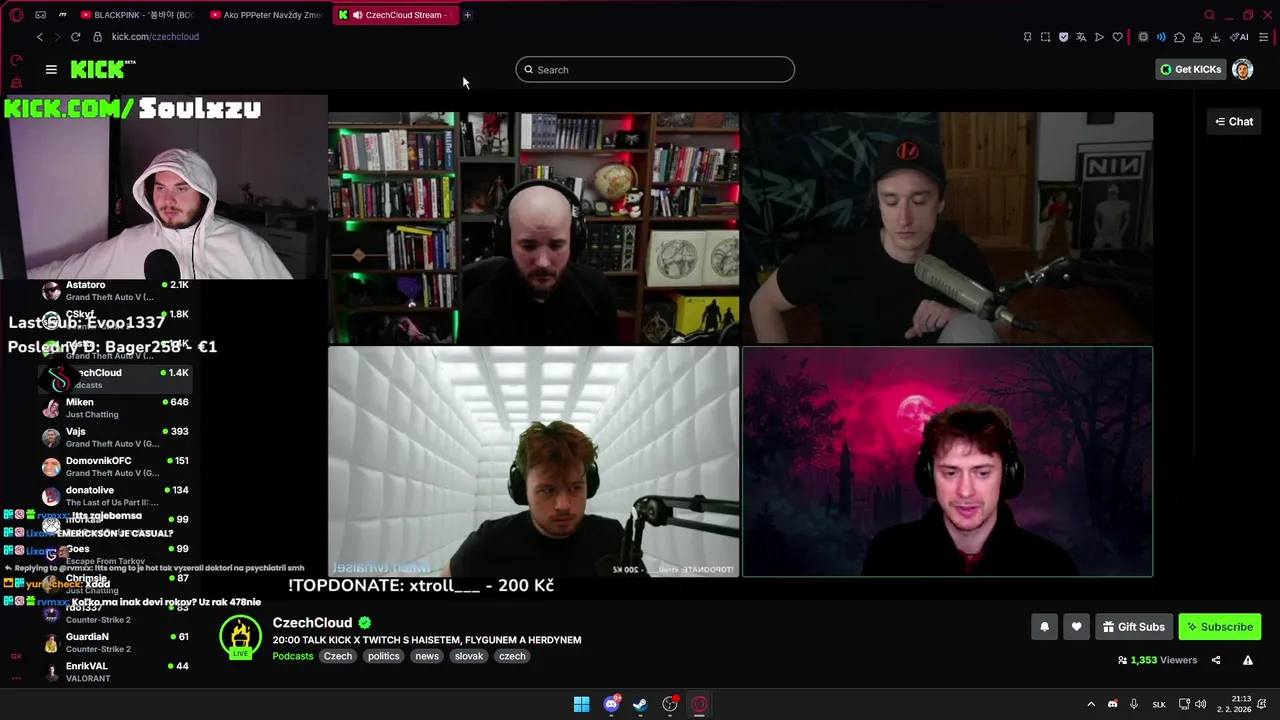Click the slovak tag
This screenshot has height=720, width=1280.
pos(469,656)
